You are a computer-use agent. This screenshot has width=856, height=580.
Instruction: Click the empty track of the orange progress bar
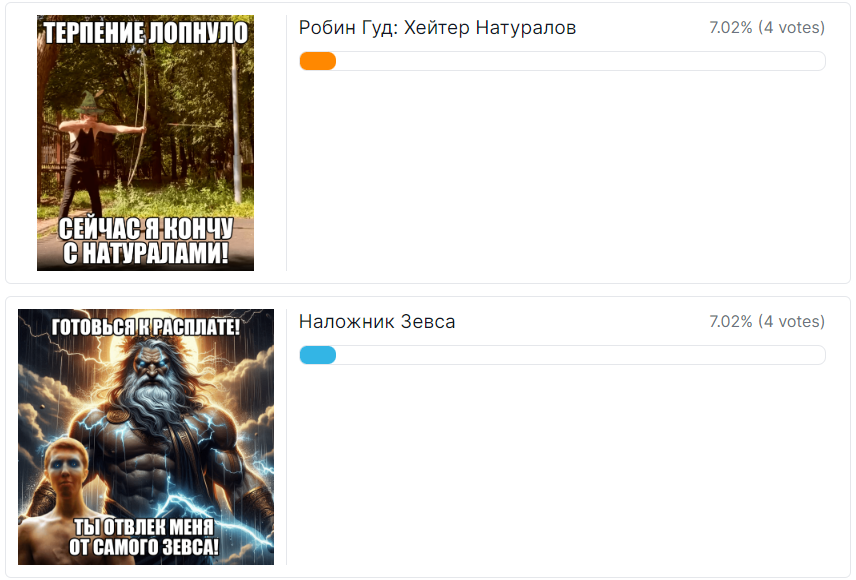[580, 61]
